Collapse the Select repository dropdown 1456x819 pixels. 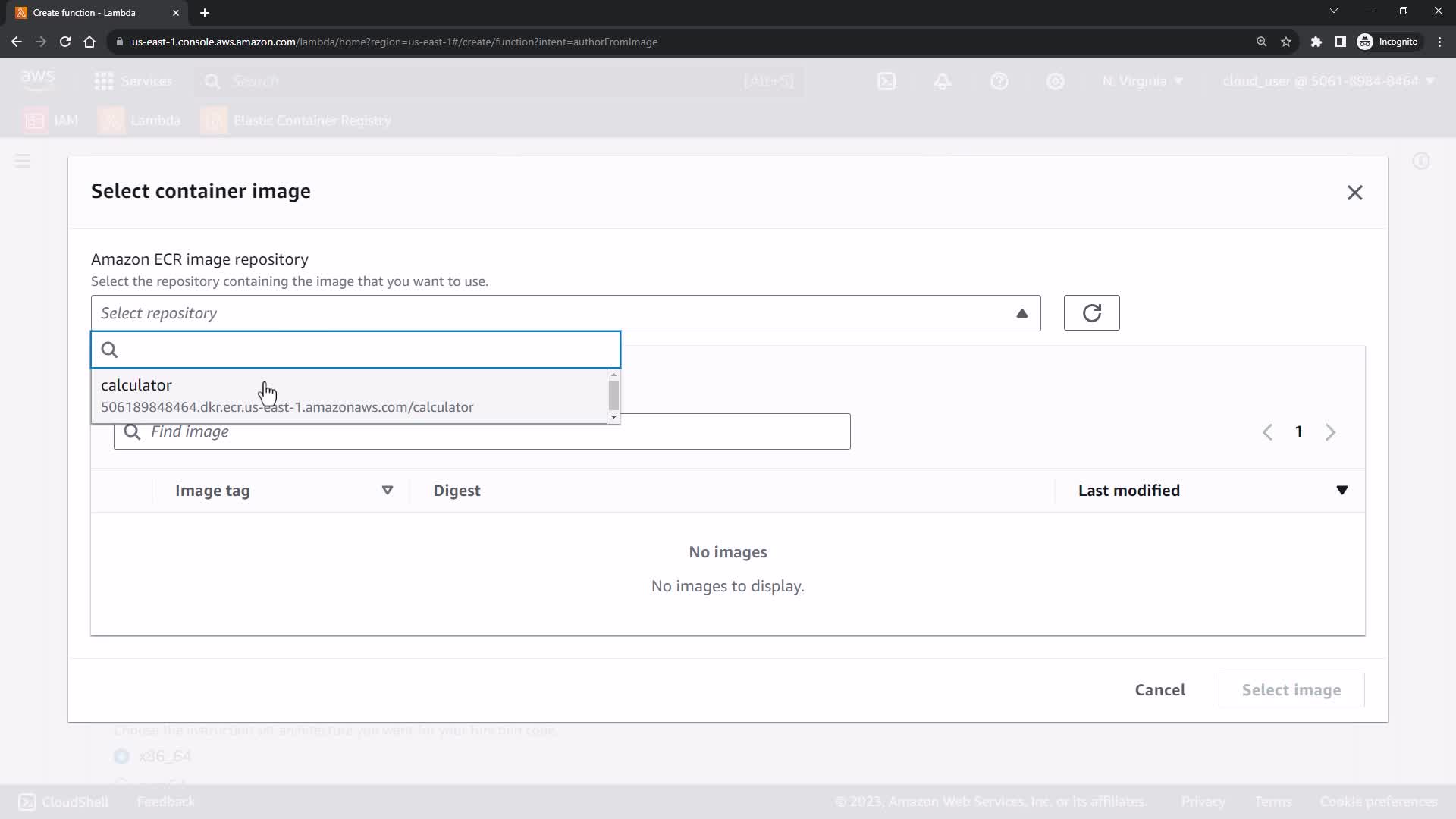(1021, 313)
